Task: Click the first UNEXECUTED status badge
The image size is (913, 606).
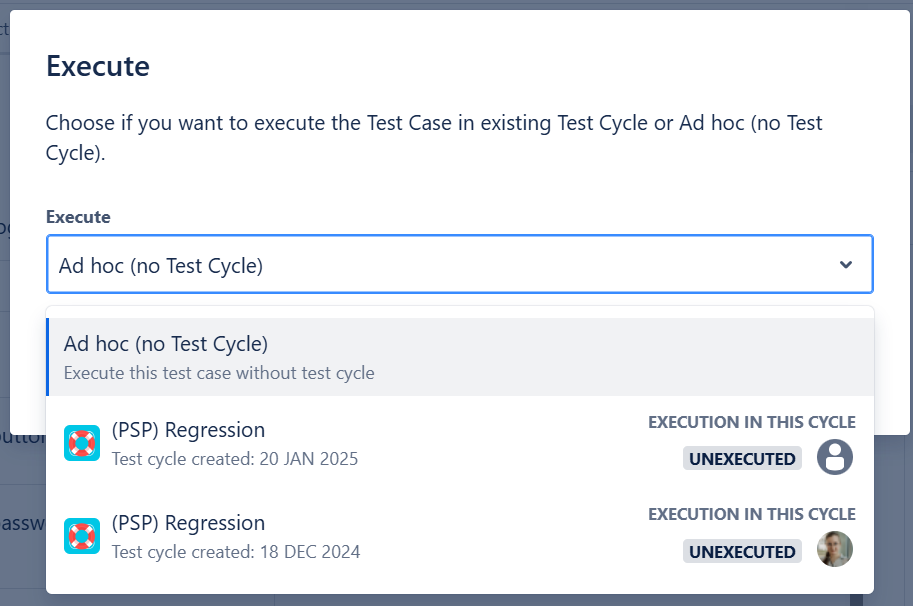Action: point(742,457)
